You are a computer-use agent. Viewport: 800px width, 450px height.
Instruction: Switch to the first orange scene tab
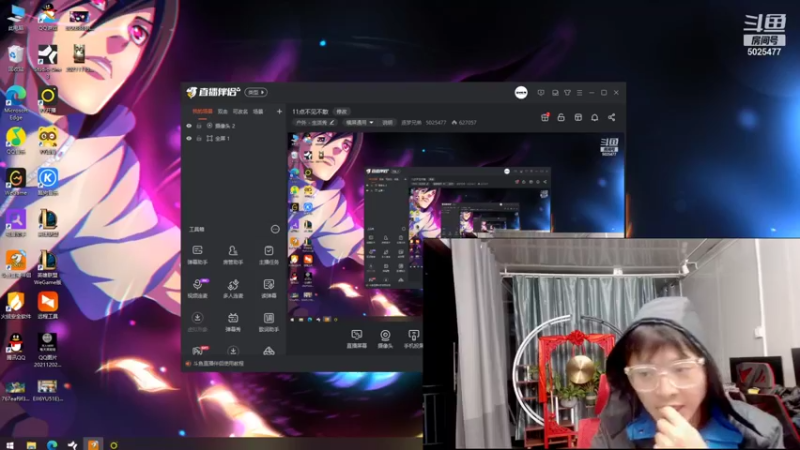tap(202, 111)
